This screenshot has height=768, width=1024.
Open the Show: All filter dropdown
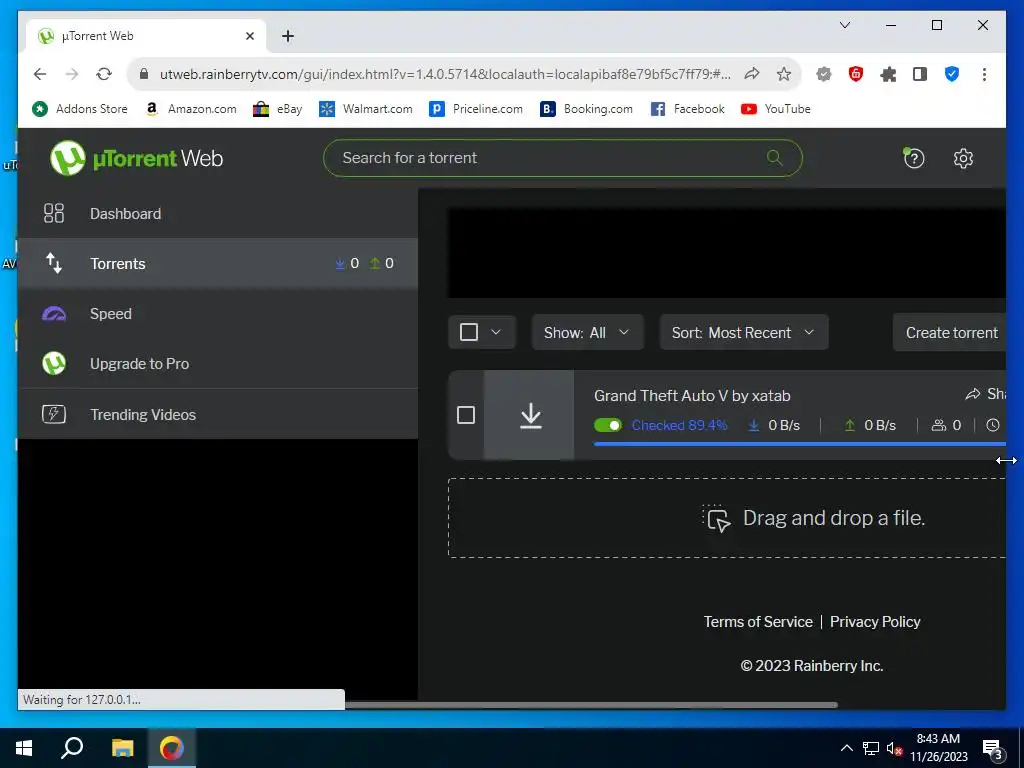(587, 332)
